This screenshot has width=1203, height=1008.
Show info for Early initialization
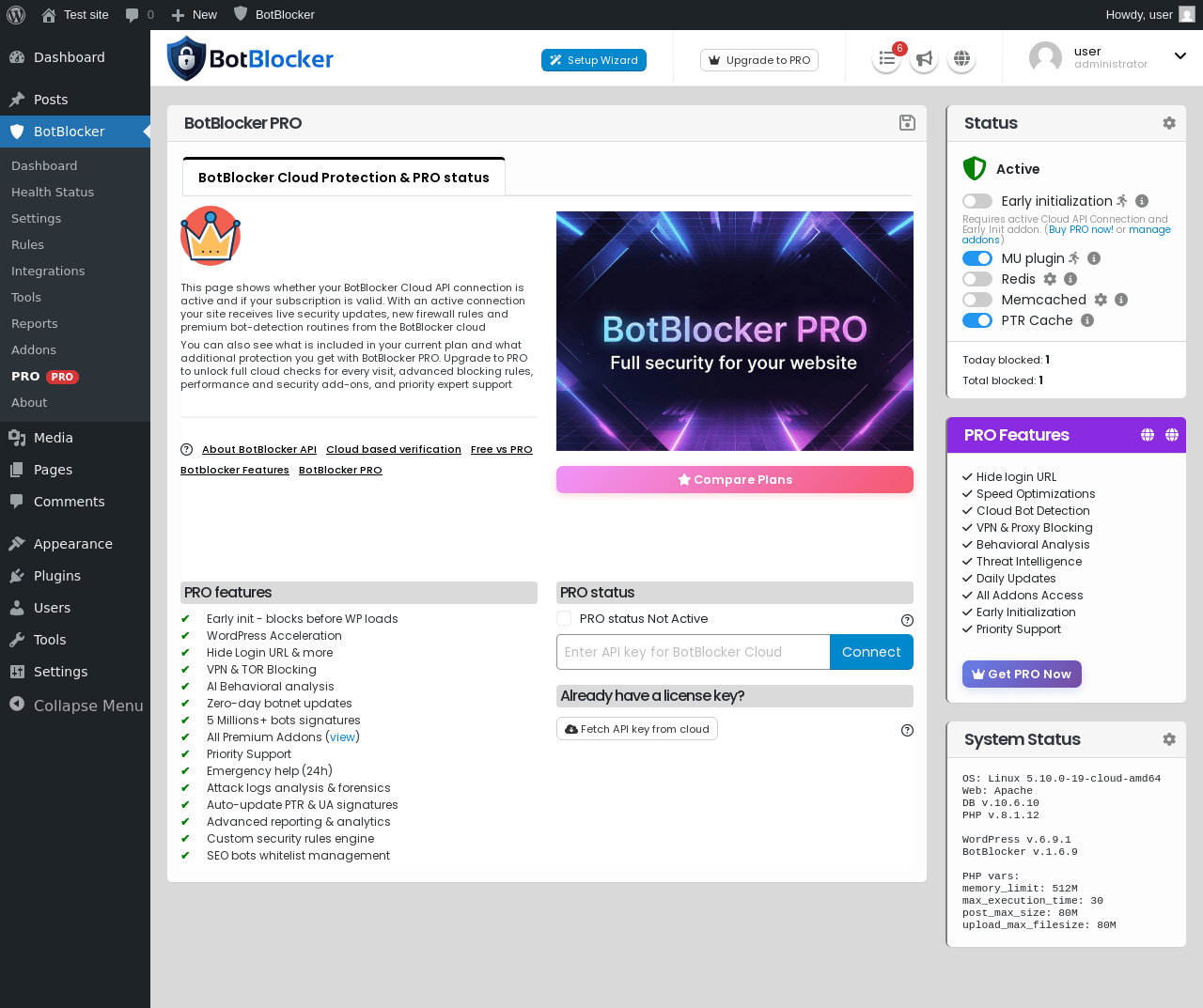click(x=1142, y=201)
